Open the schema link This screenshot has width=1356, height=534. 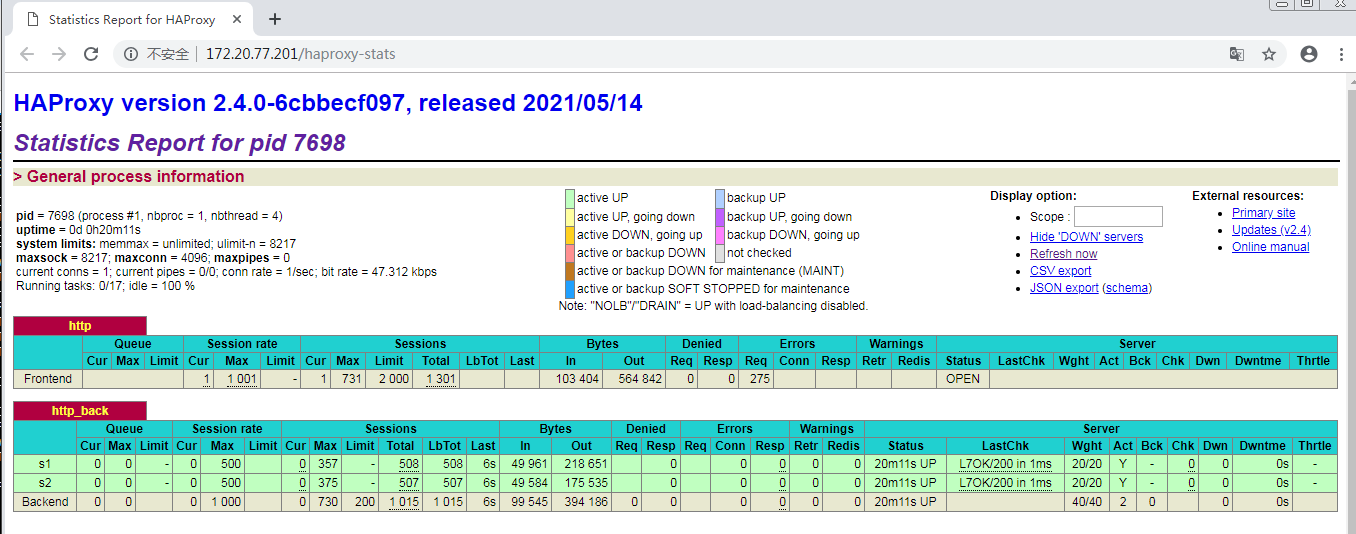(1127, 288)
